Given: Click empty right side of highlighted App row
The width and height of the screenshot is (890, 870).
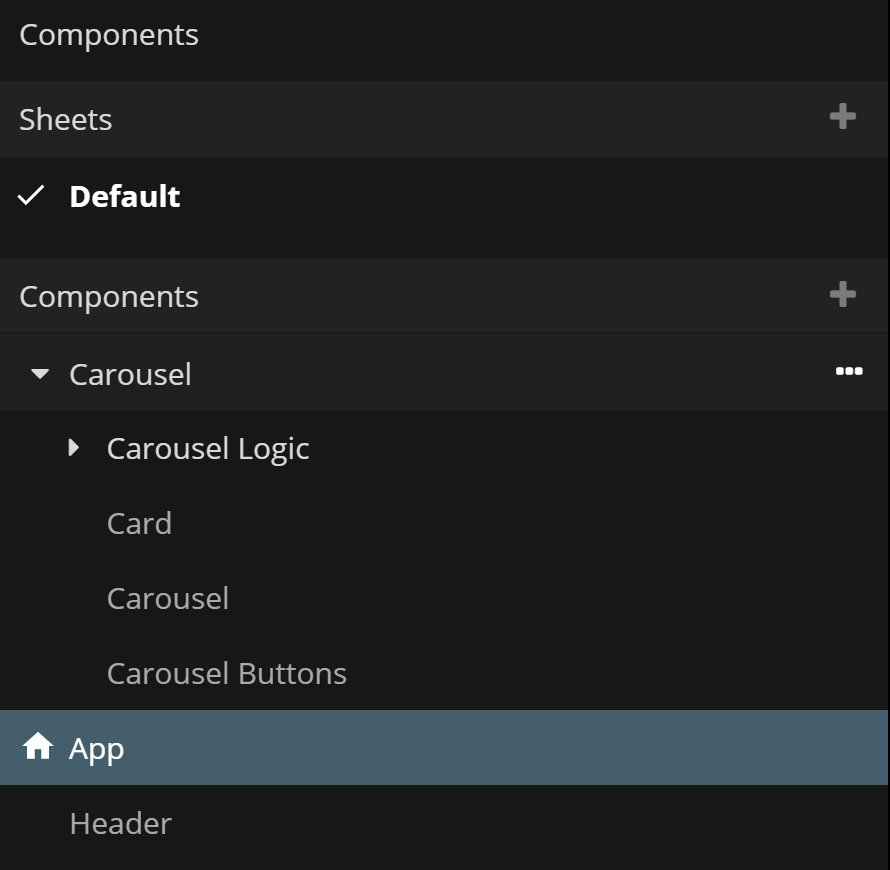Looking at the screenshot, I should [600, 748].
